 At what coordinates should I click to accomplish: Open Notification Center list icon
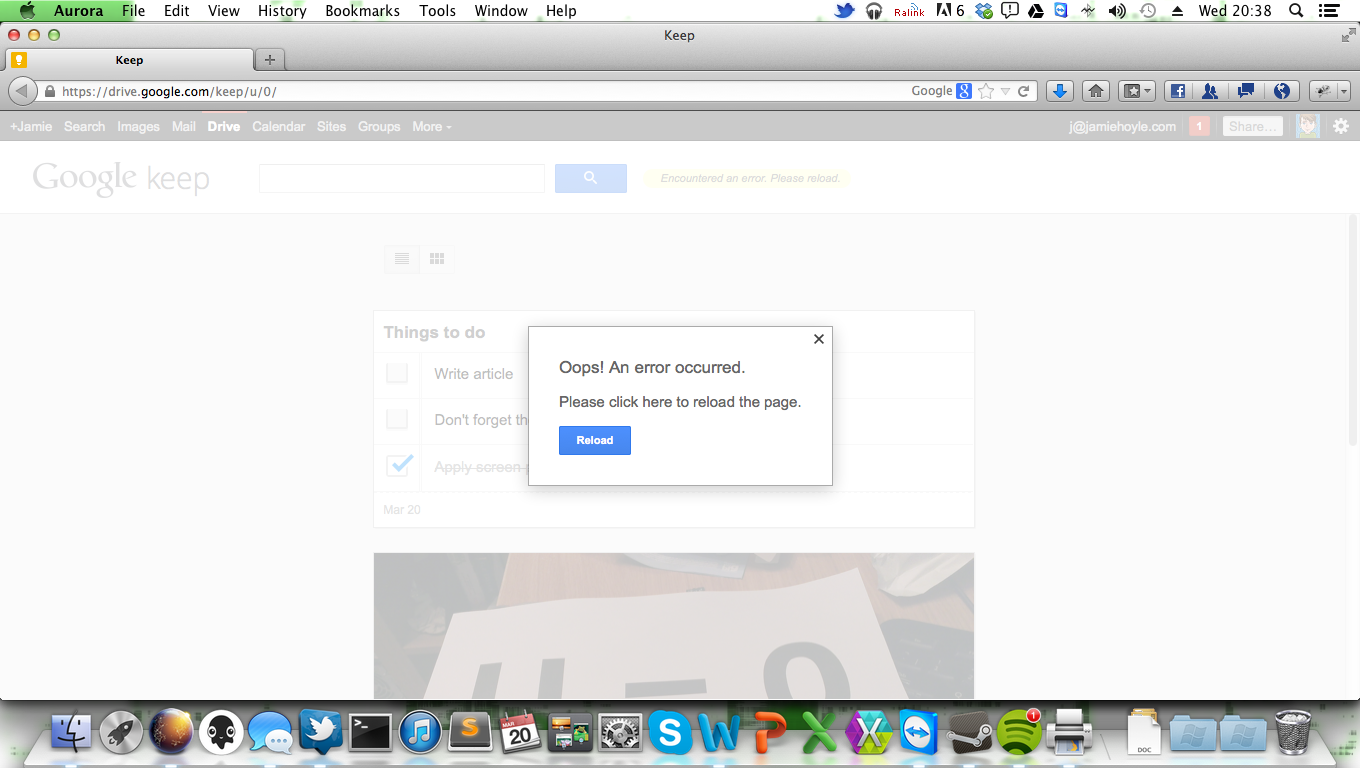click(x=1328, y=11)
